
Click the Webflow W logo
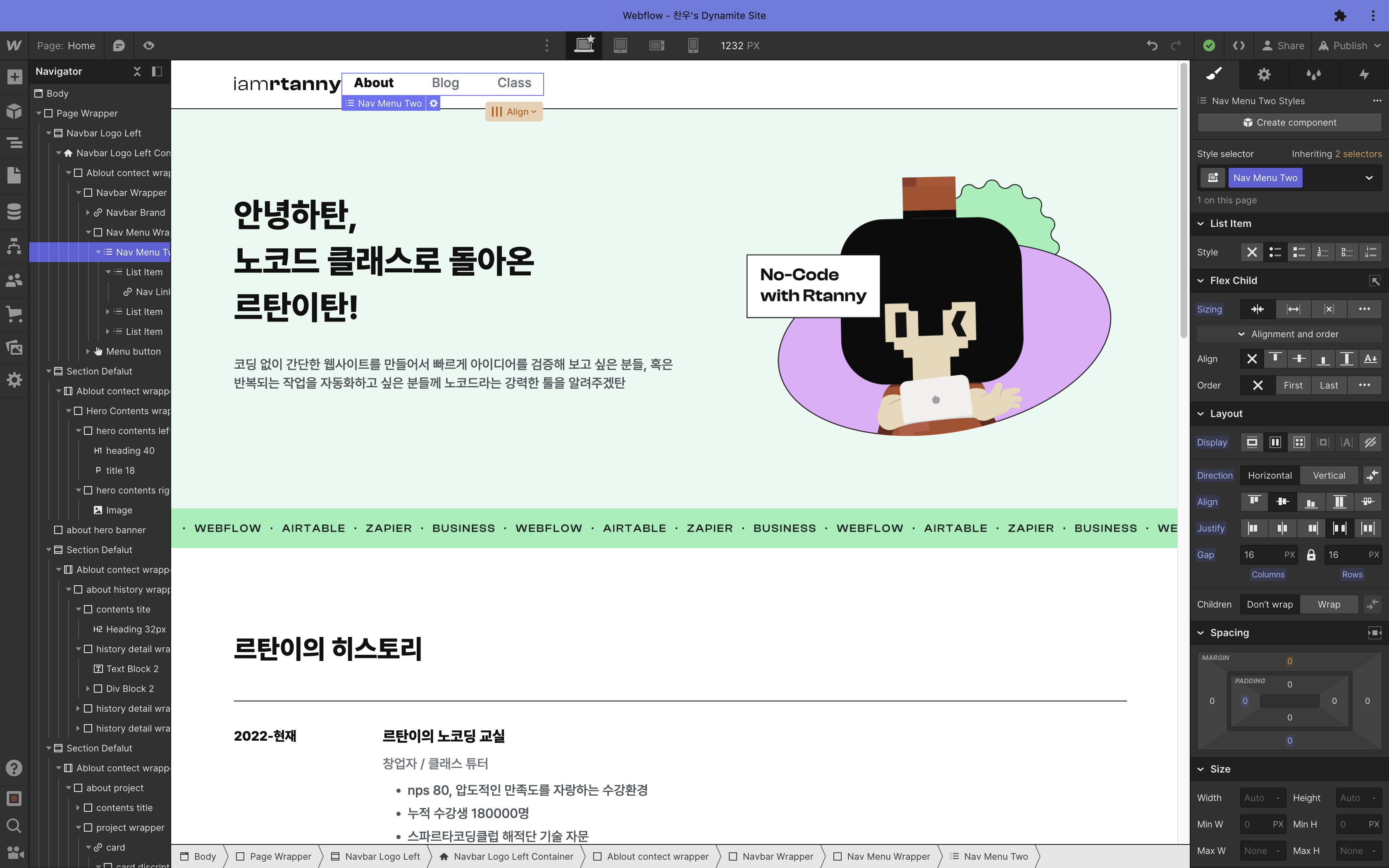tap(14, 45)
